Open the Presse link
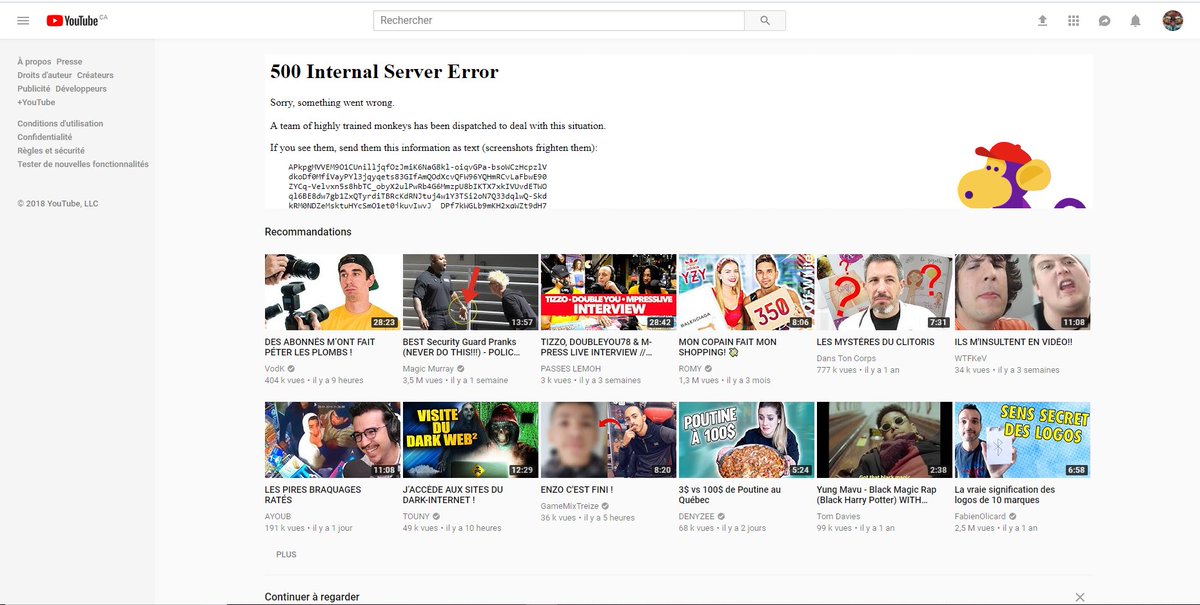The height and width of the screenshot is (605, 1200). coord(69,62)
